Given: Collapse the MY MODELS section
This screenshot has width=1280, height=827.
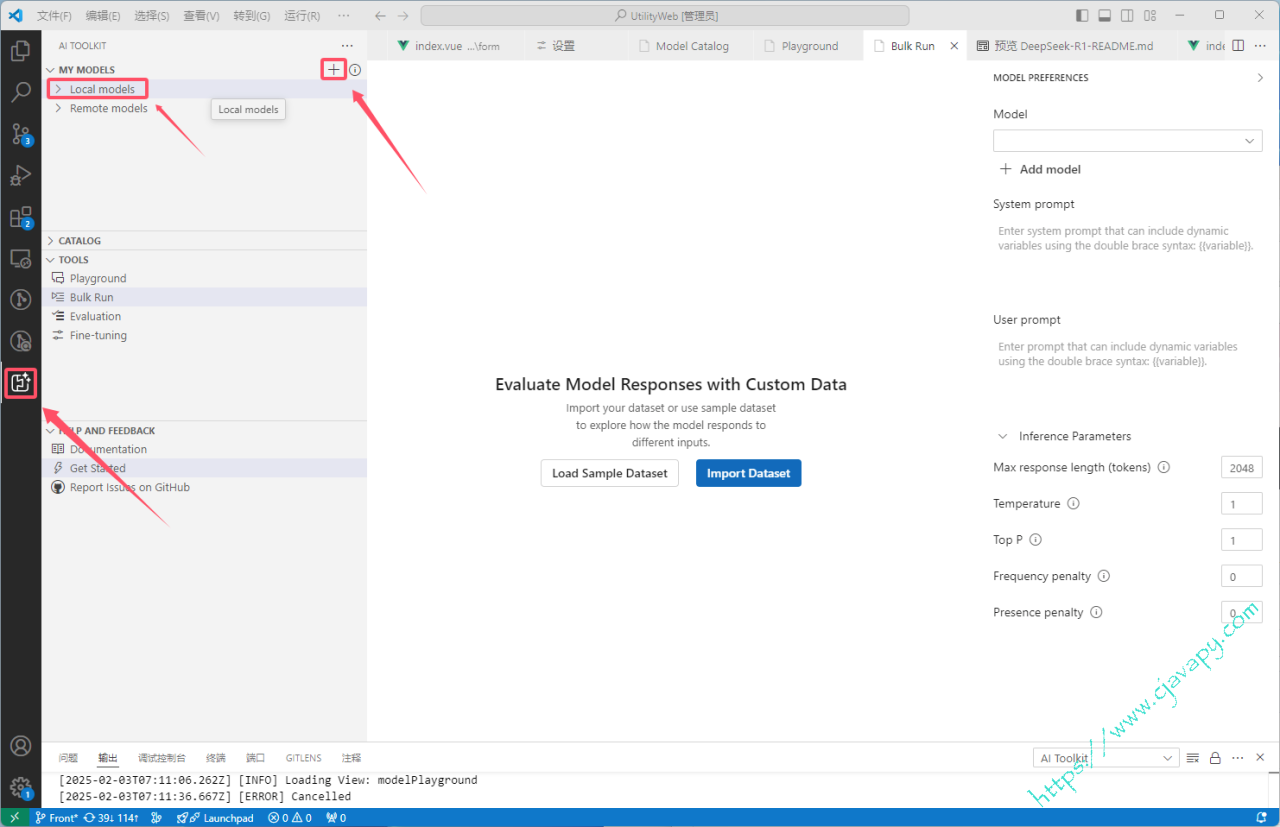Looking at the screenshot, I should (x=50, y=70).
